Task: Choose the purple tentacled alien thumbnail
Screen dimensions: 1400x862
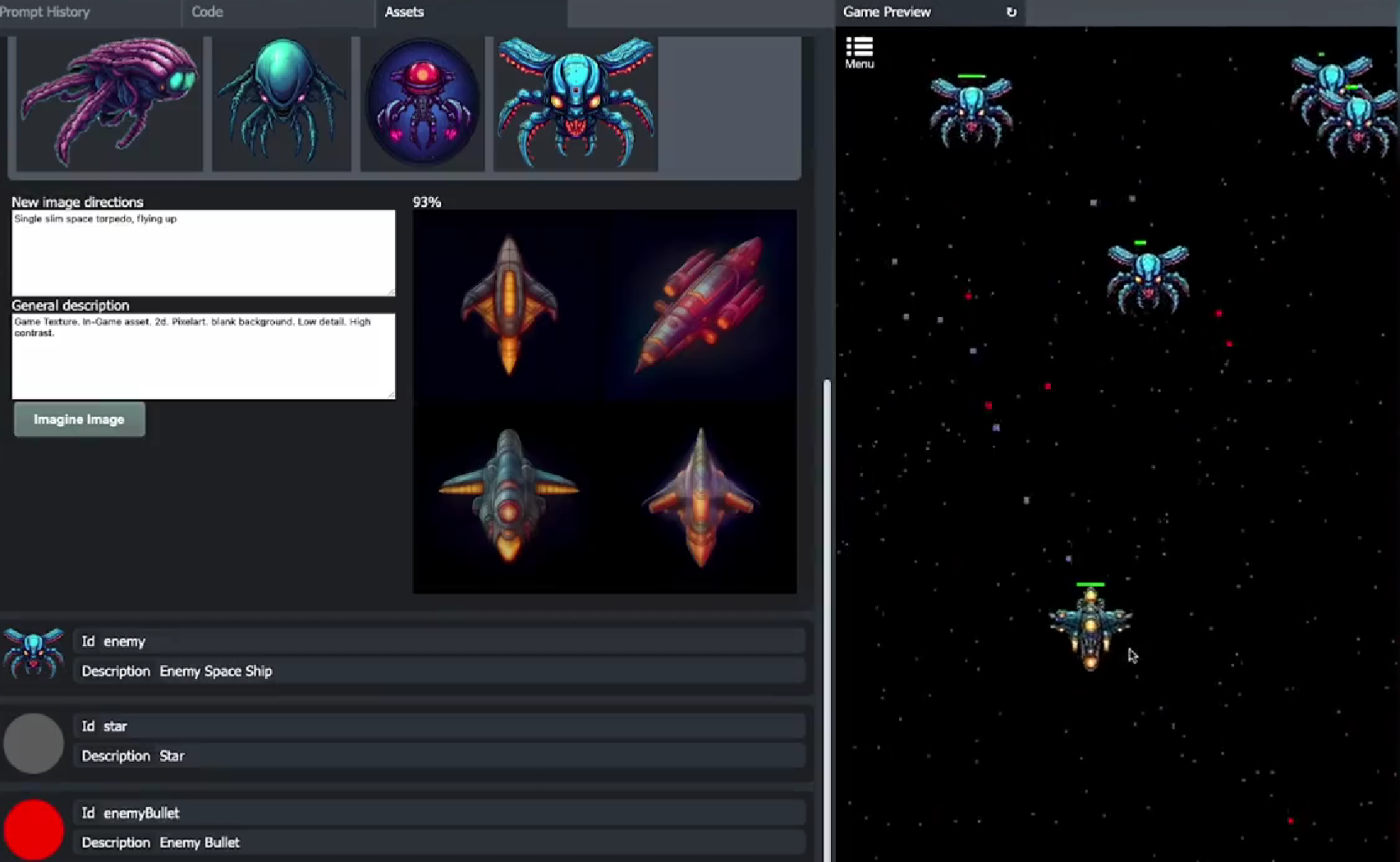Action: 109,103
